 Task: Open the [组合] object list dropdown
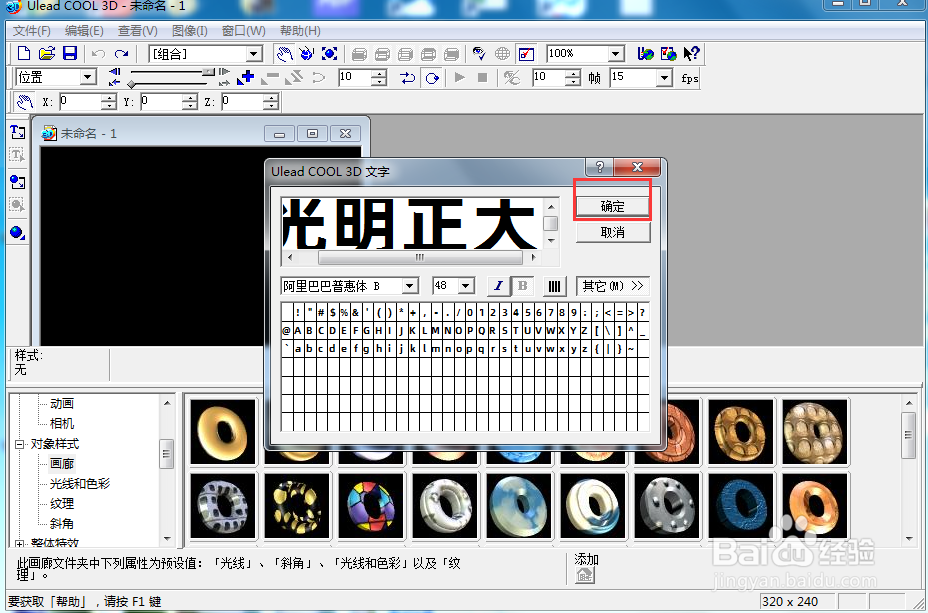pyautogui.click(x=254, y=54)
